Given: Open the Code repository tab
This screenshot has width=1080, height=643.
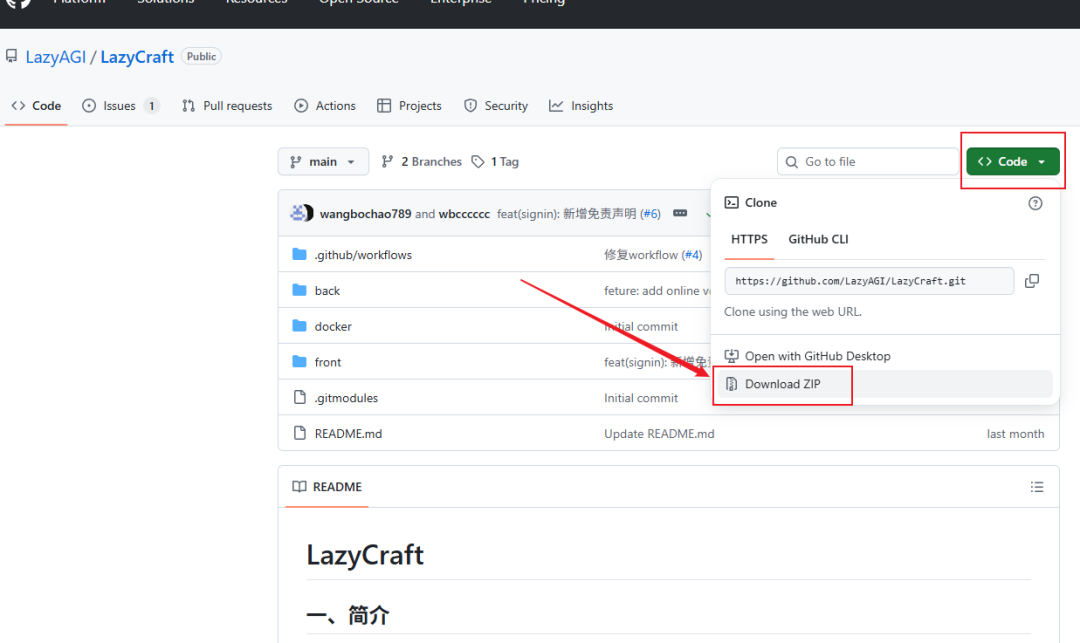Looking at the screenshot, I should point(37,106).
